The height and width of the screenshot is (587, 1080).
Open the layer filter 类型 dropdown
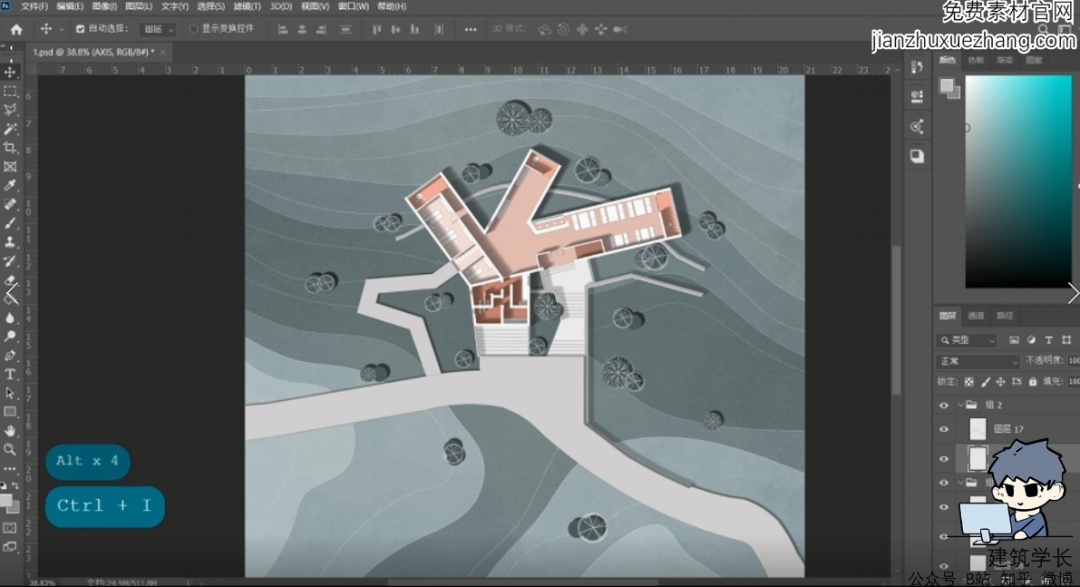coord(967,340)
